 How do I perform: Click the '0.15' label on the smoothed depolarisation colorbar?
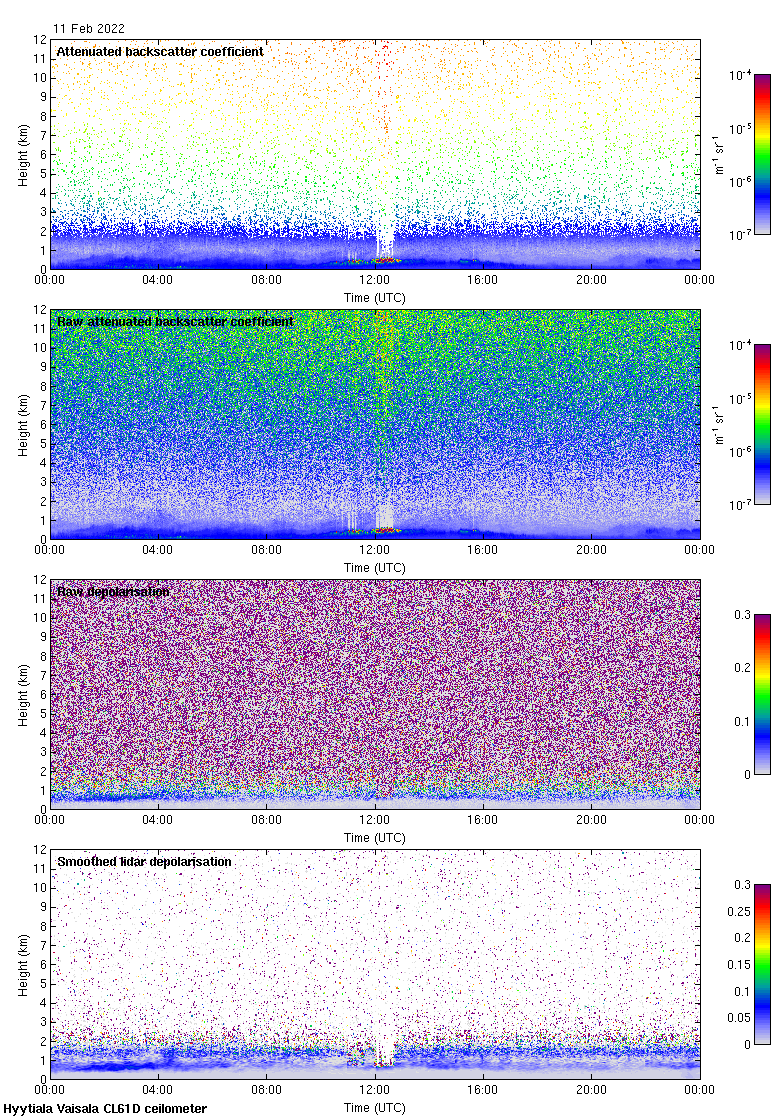[739, 965]
